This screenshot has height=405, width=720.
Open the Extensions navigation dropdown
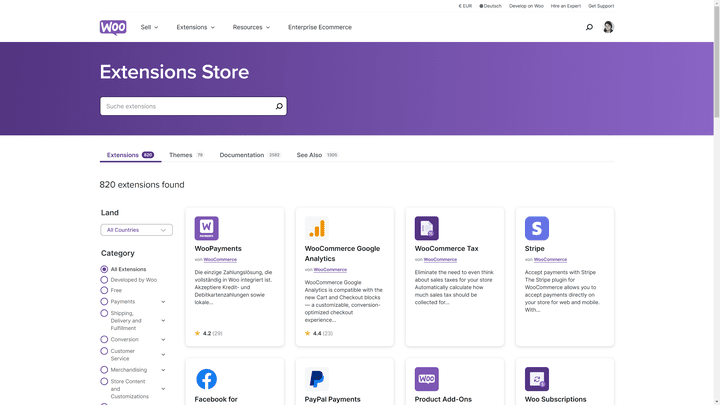point(196,27)
